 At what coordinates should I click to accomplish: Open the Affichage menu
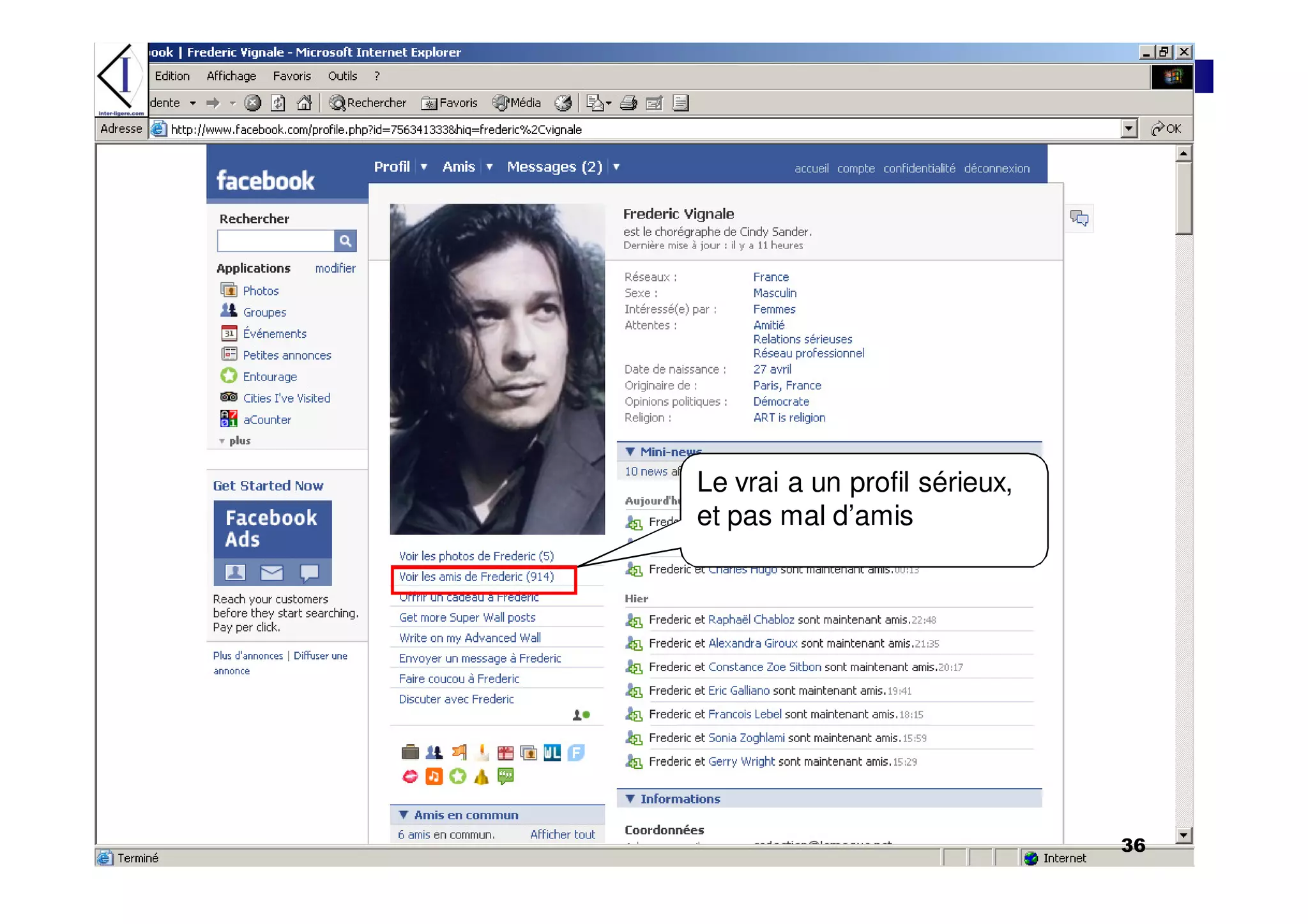click(x=231, y=76)
